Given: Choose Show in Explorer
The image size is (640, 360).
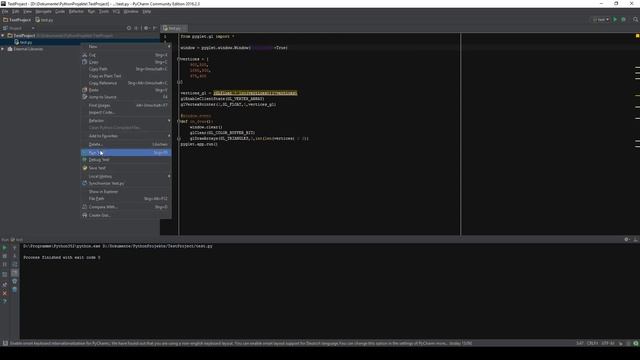Looking at the screenshot, I should click(x=126, y=191).
